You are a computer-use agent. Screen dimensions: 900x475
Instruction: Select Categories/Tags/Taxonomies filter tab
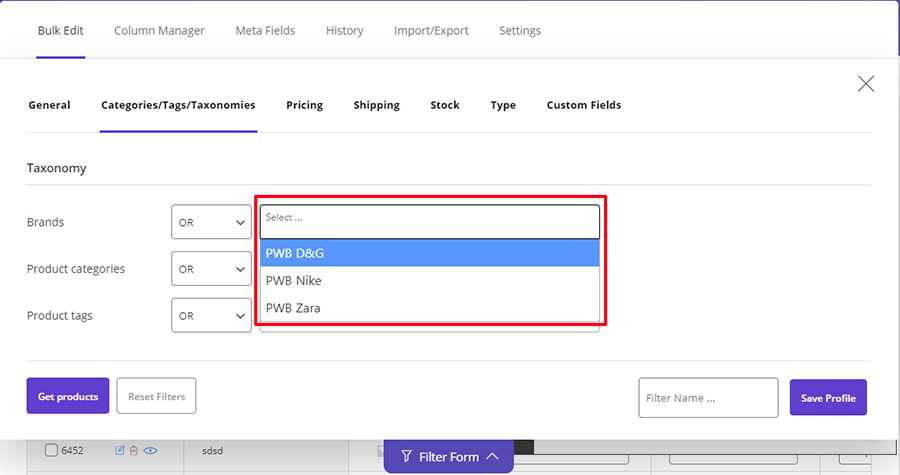pos(178,105)
